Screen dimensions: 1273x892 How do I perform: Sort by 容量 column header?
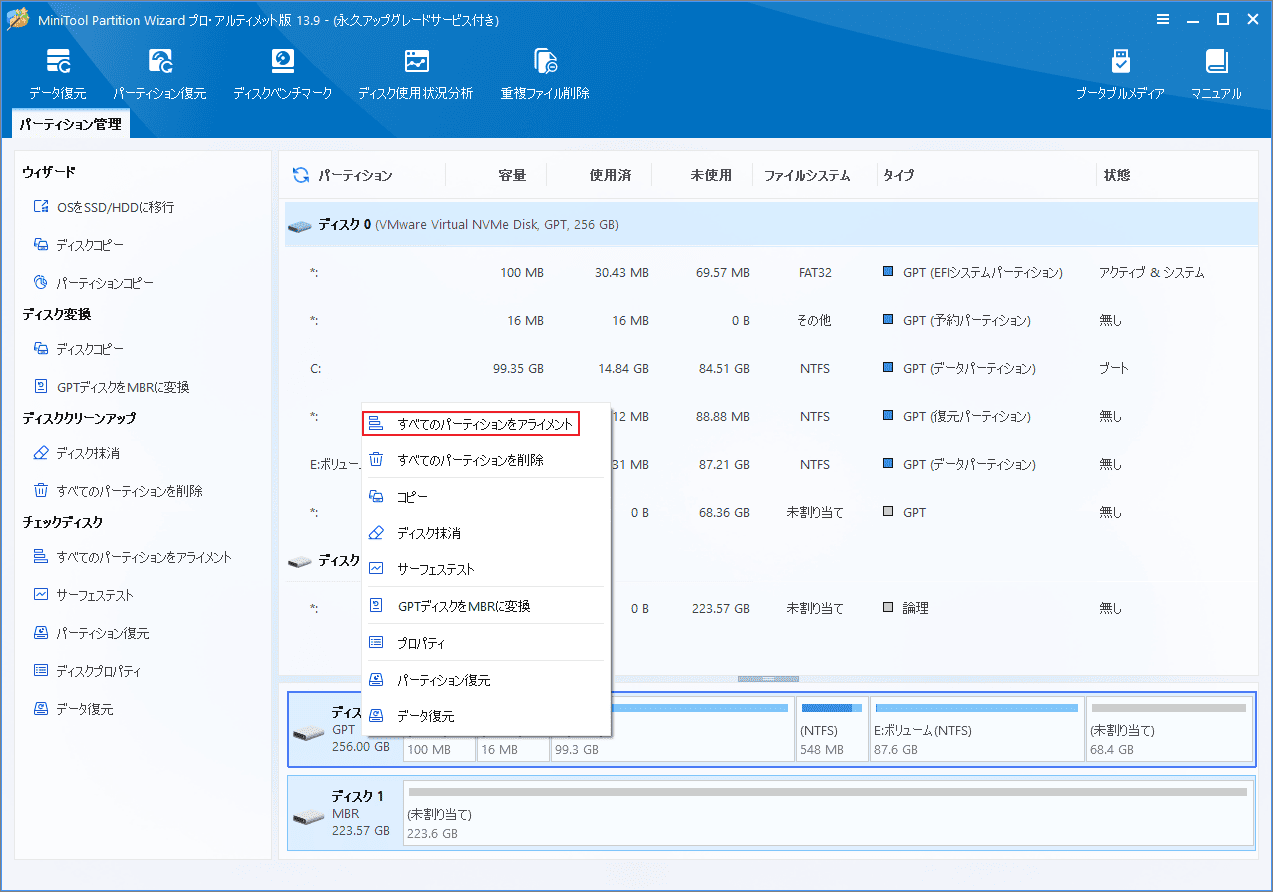pyautogui.click(x=512, y=175)
